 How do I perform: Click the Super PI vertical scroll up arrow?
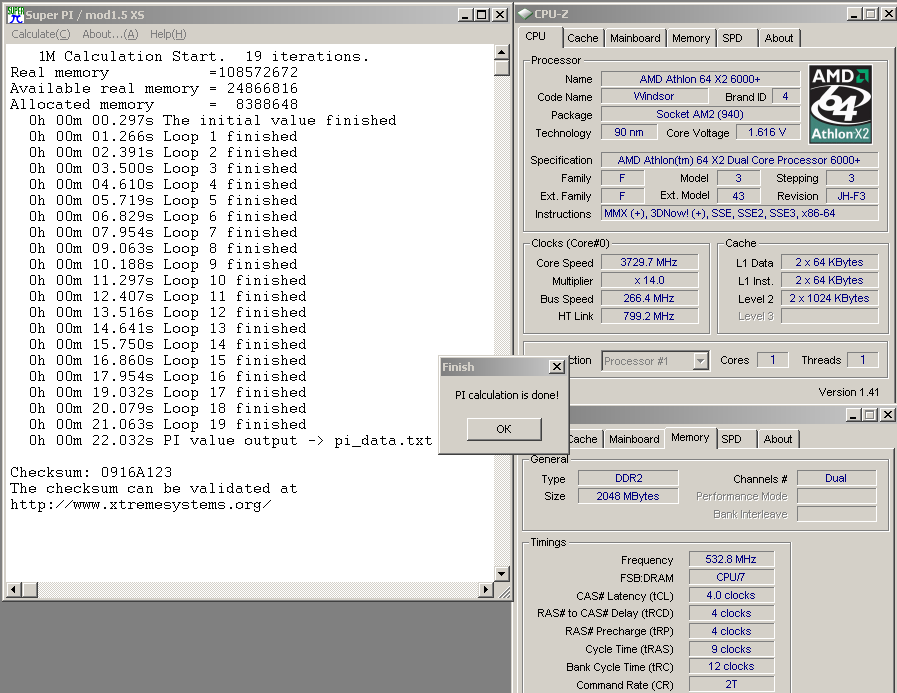click(502, 53)
